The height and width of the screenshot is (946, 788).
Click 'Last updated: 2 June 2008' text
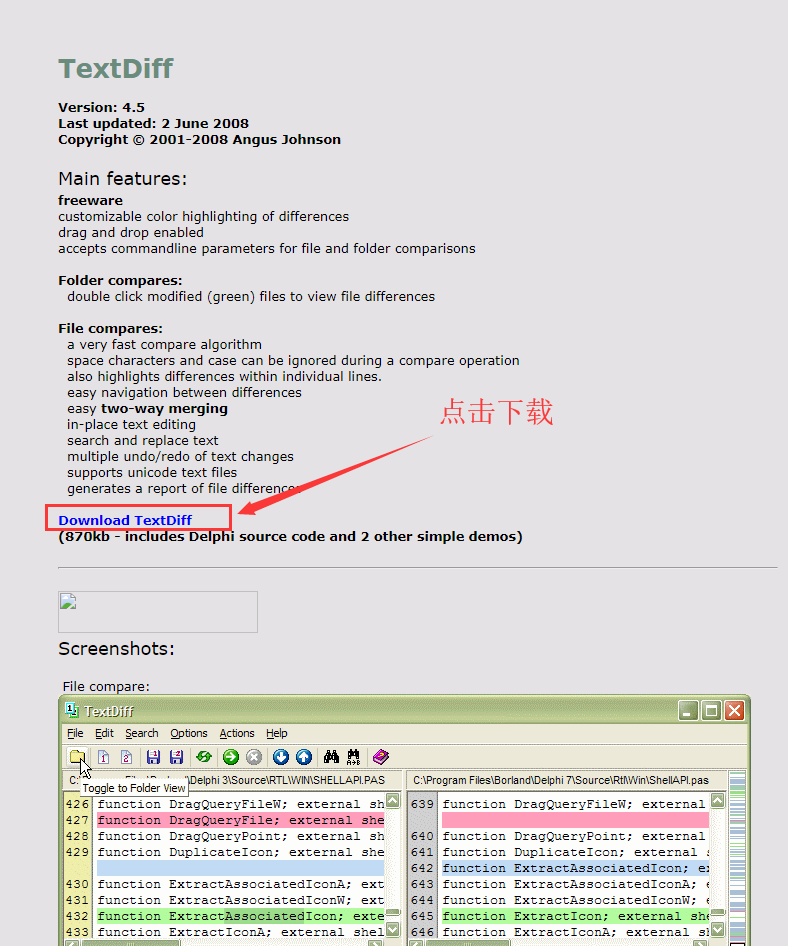153,124
